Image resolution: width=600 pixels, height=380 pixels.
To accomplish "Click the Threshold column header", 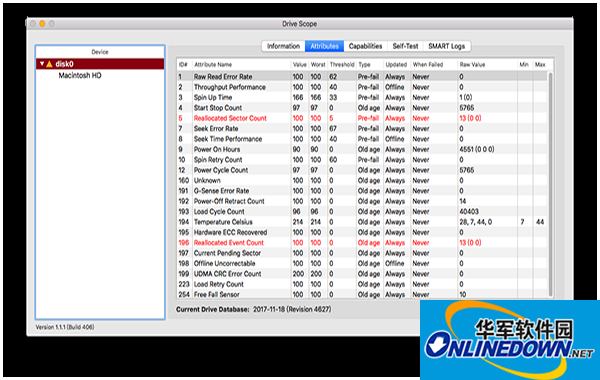I will (342, 65).
